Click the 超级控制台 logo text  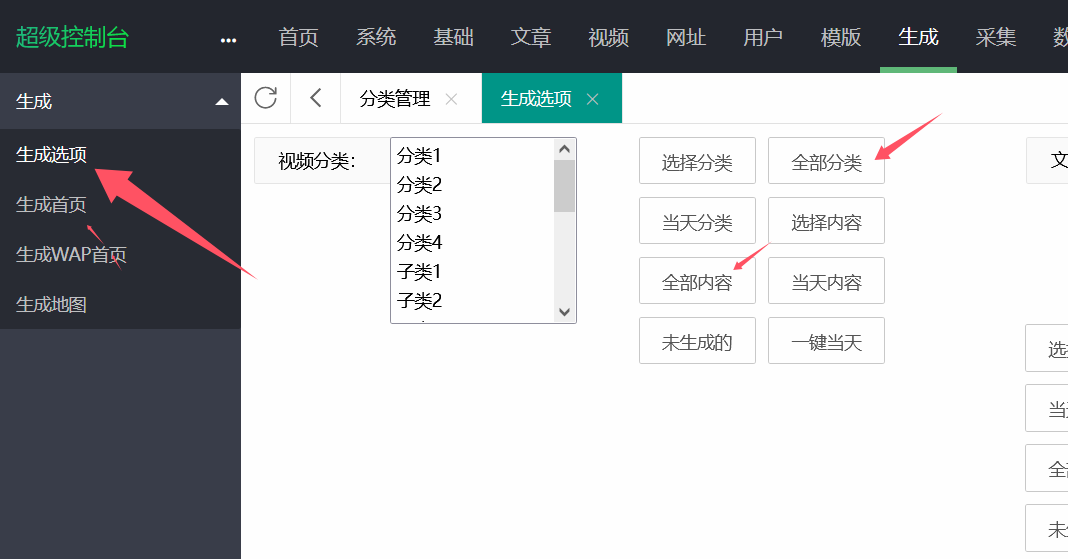pos(72,38)
